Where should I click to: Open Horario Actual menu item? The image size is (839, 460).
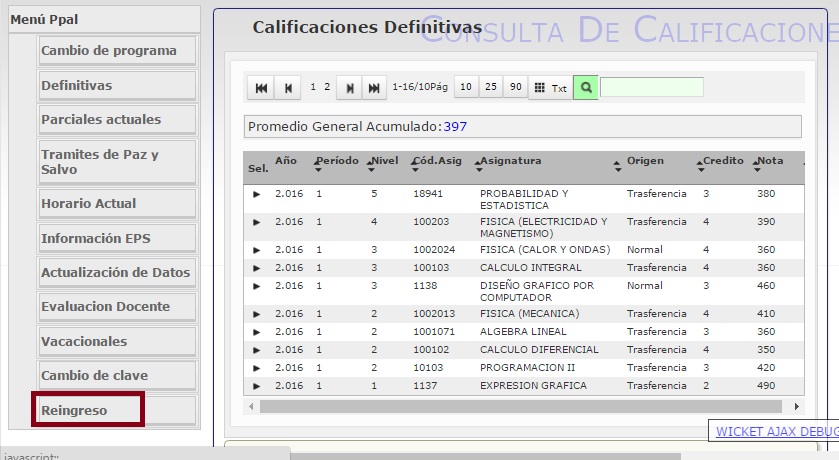pos(117,203)
